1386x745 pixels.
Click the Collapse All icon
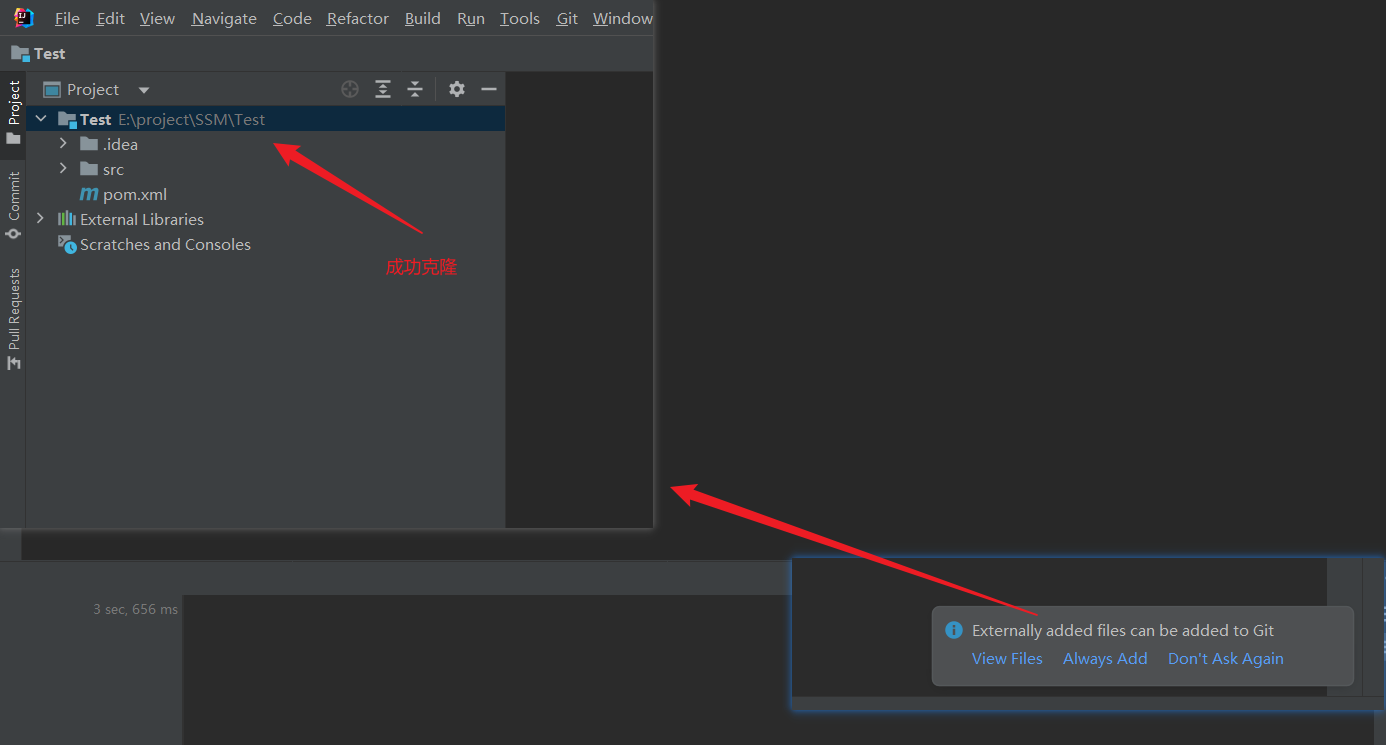coord(415,89)
